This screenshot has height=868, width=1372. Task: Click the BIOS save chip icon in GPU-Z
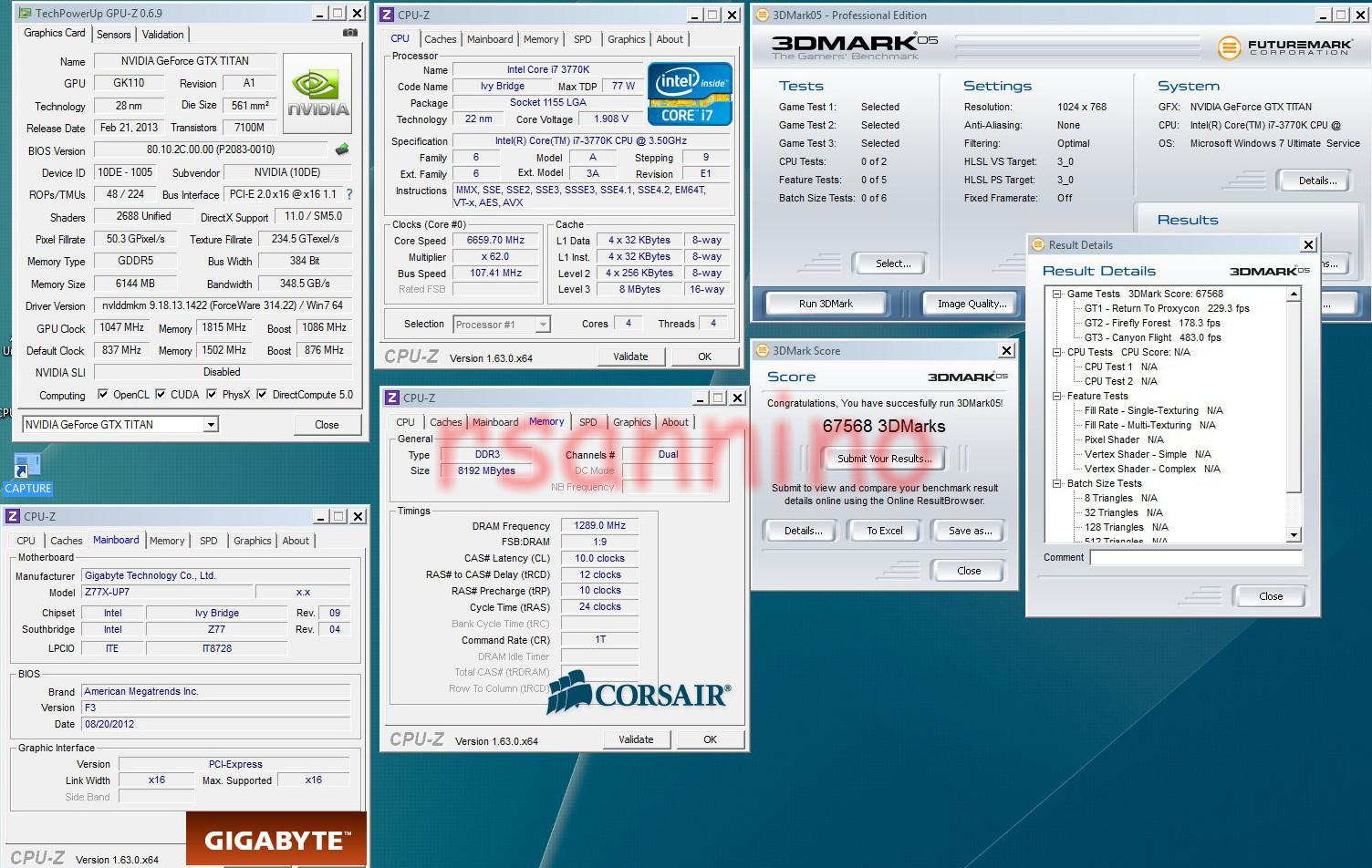pyautogui.click(x=342, y=150)
